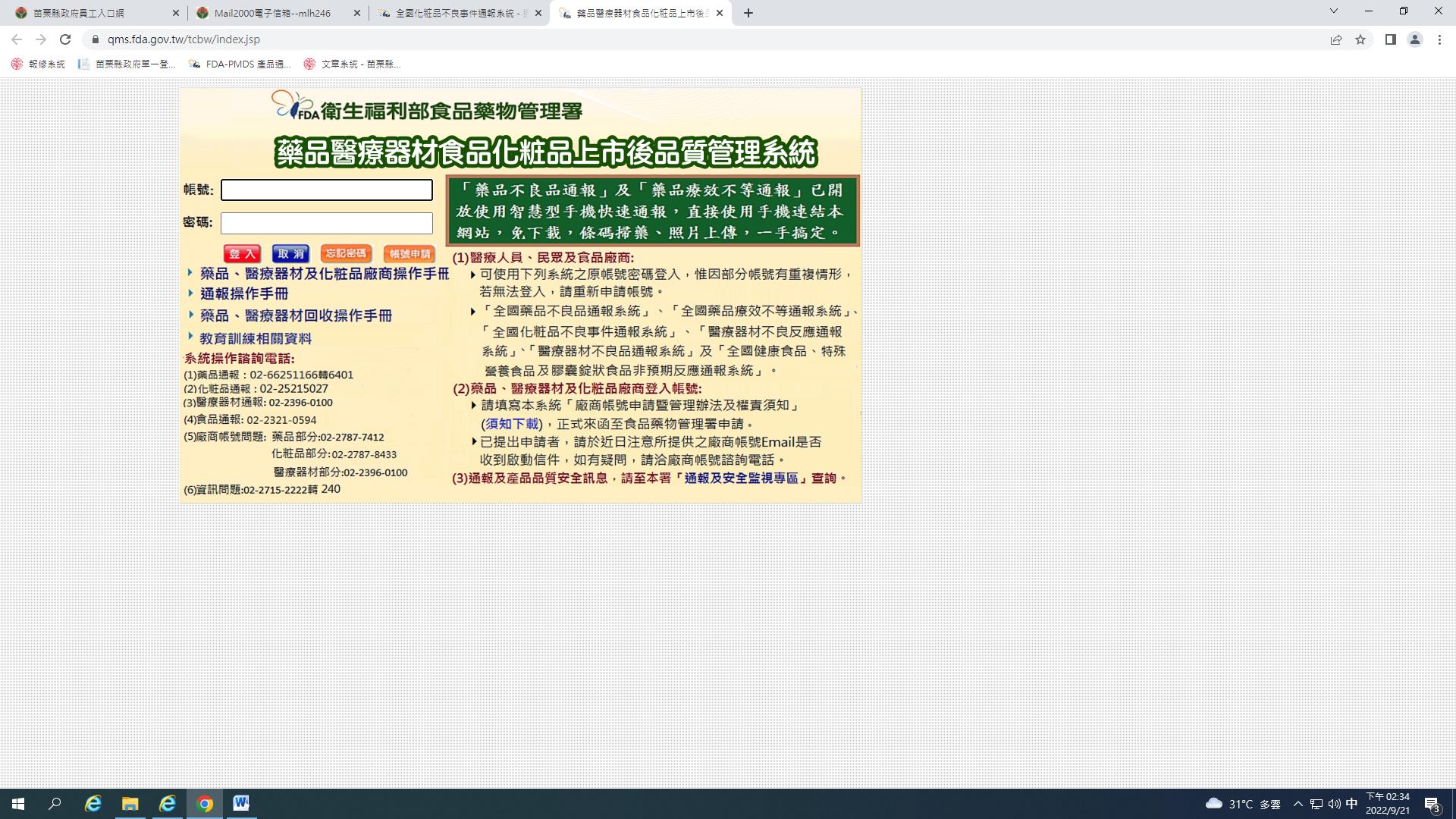Open the Chrome three-dot menu

pos(1439,39)
